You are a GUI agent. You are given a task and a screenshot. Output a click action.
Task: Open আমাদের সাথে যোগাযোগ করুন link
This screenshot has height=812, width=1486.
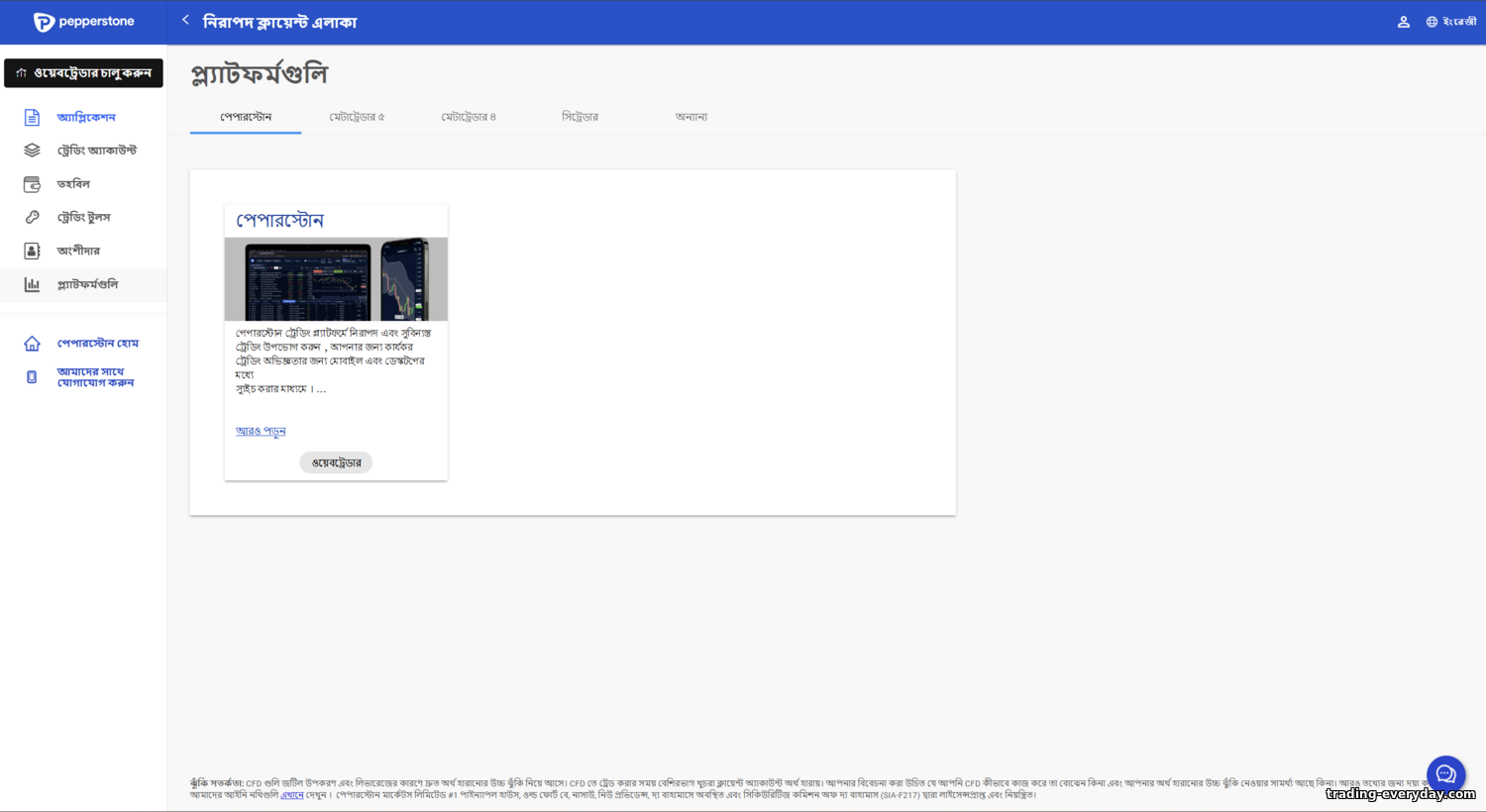[x=95, y=377]
